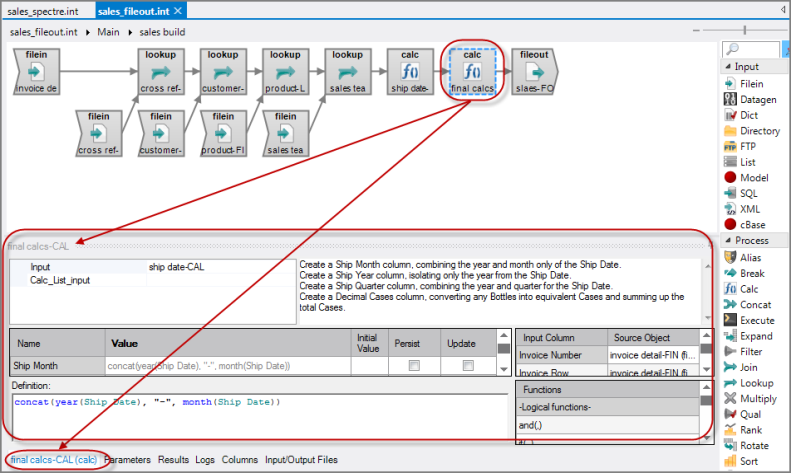Select the filein product-FI node
Image resolution: width=791 pixels, height=473 pixels.
[223, 134]
